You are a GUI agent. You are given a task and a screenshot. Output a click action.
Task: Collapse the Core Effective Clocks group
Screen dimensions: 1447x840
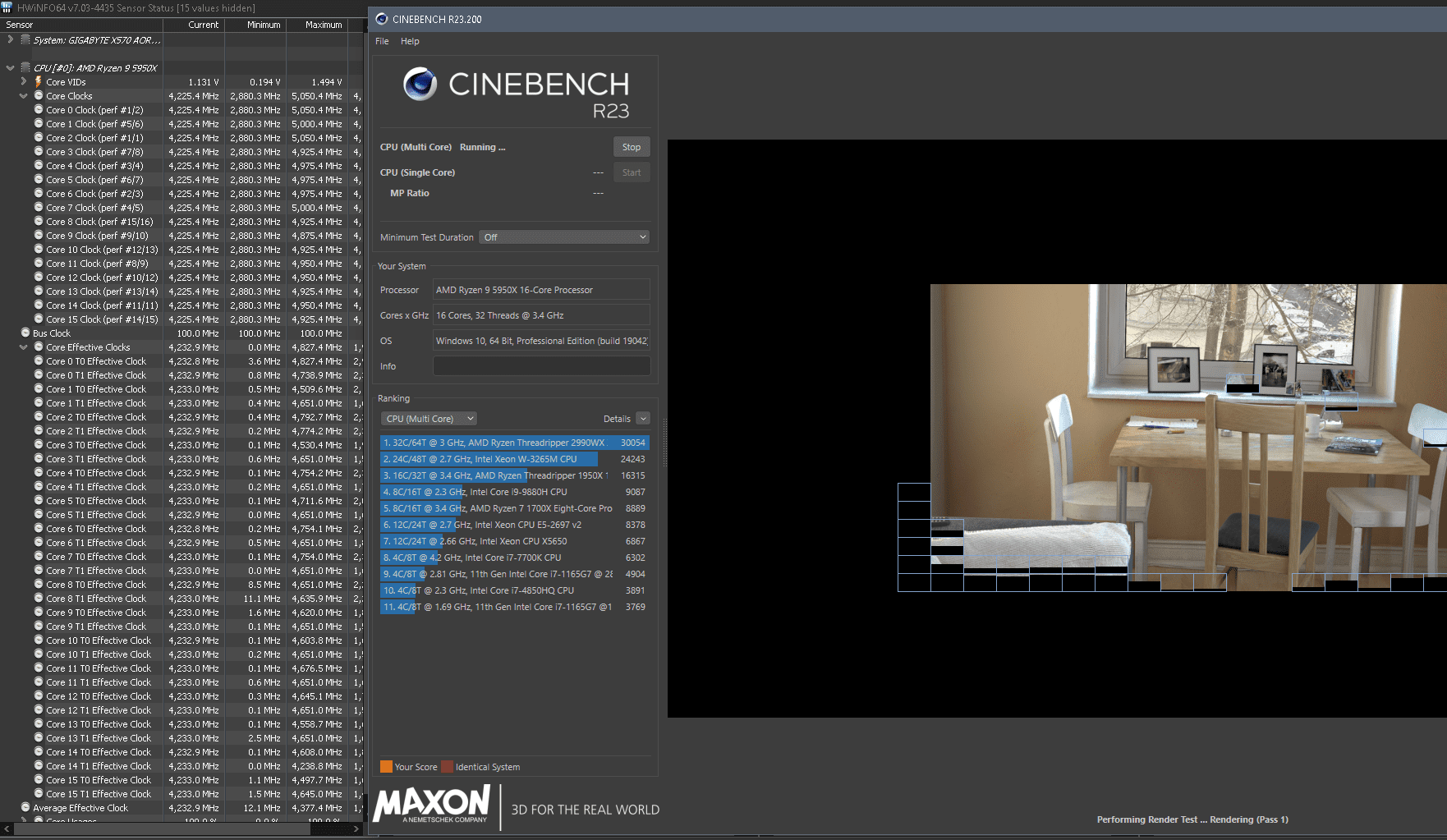23,347
